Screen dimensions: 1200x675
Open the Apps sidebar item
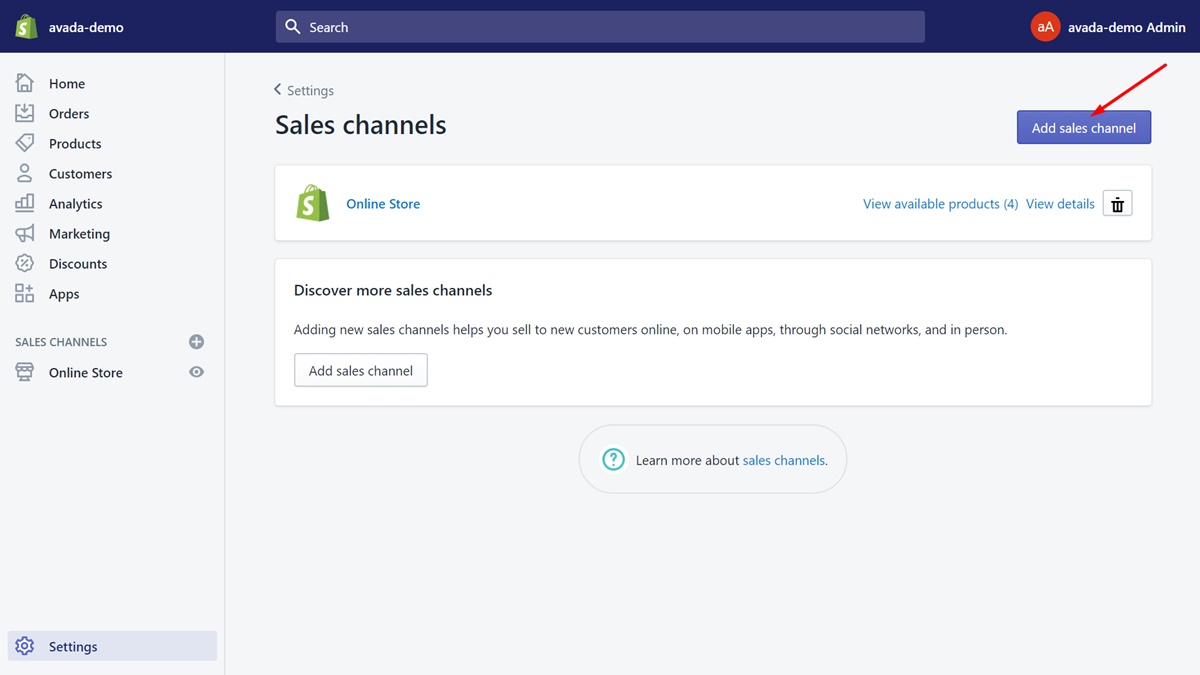(63, 294)
